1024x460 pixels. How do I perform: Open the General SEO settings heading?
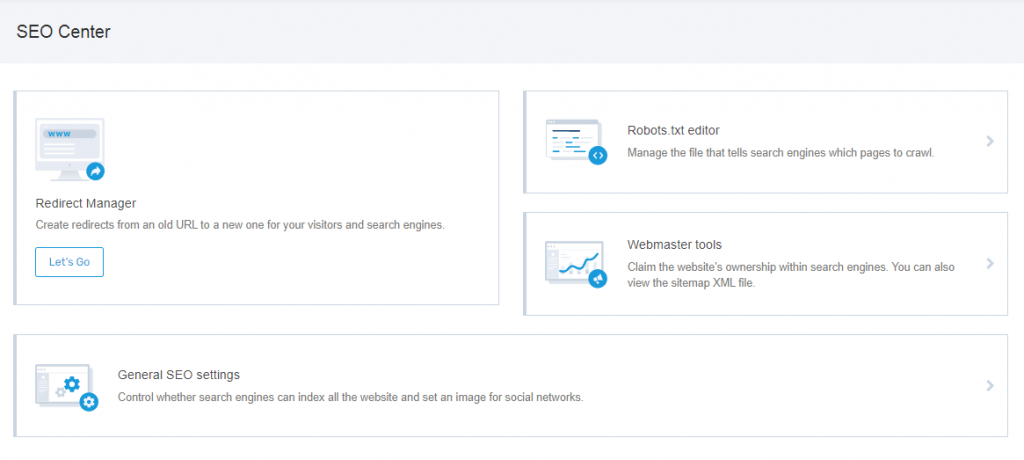coord(179,375)
